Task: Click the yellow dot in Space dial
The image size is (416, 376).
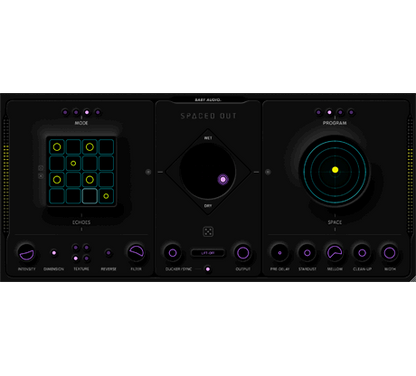Action: tap(335, 170)
